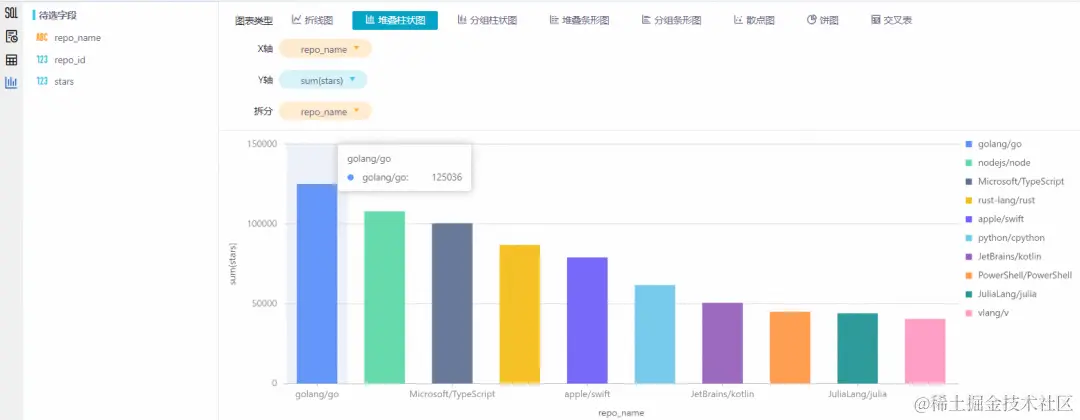This screenshot has height=420, width=1080.
Task: Open the split (拆分) repo_name dropdown
Action: pyautogui.click(x=325, y=111)
